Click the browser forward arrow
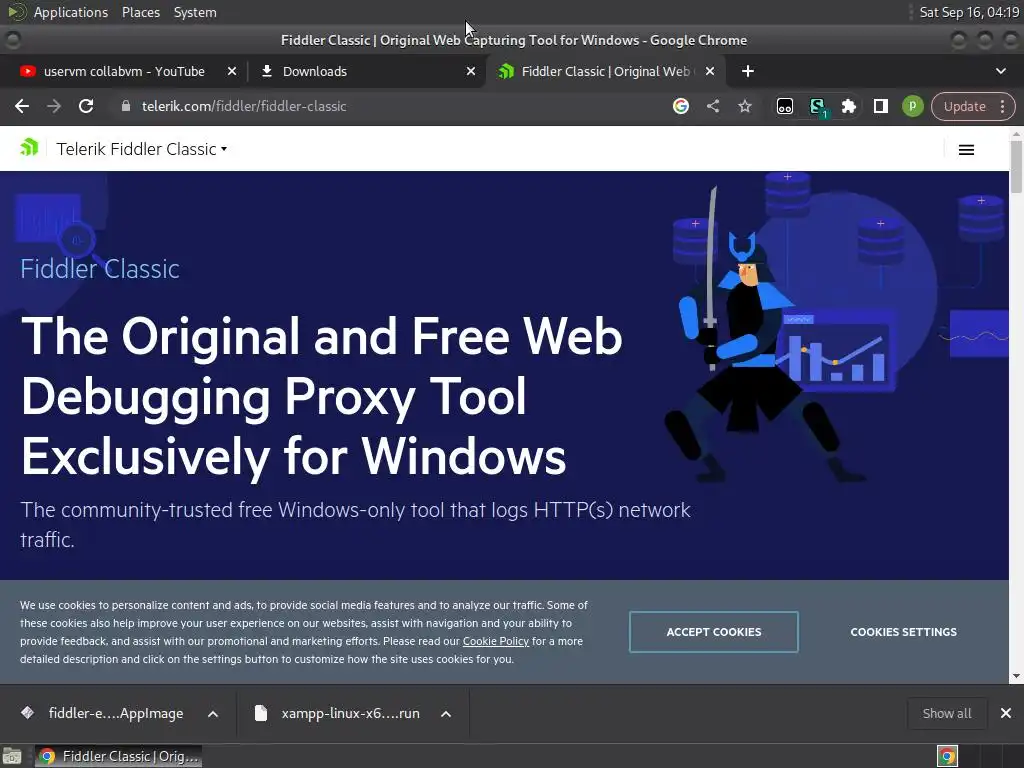The image size is (1024, 768). tap(54, 106)
